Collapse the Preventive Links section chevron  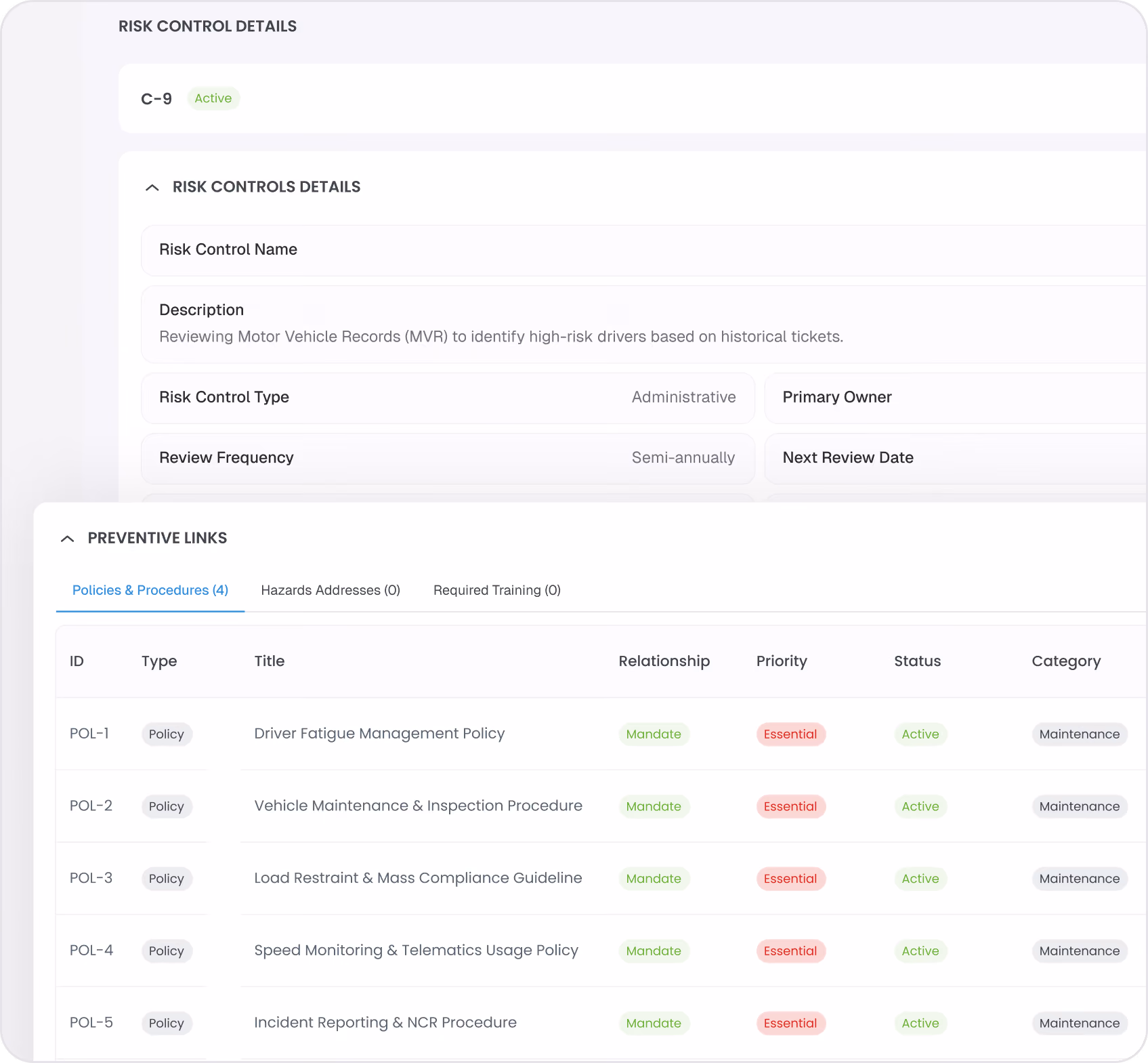click(67, 539)
